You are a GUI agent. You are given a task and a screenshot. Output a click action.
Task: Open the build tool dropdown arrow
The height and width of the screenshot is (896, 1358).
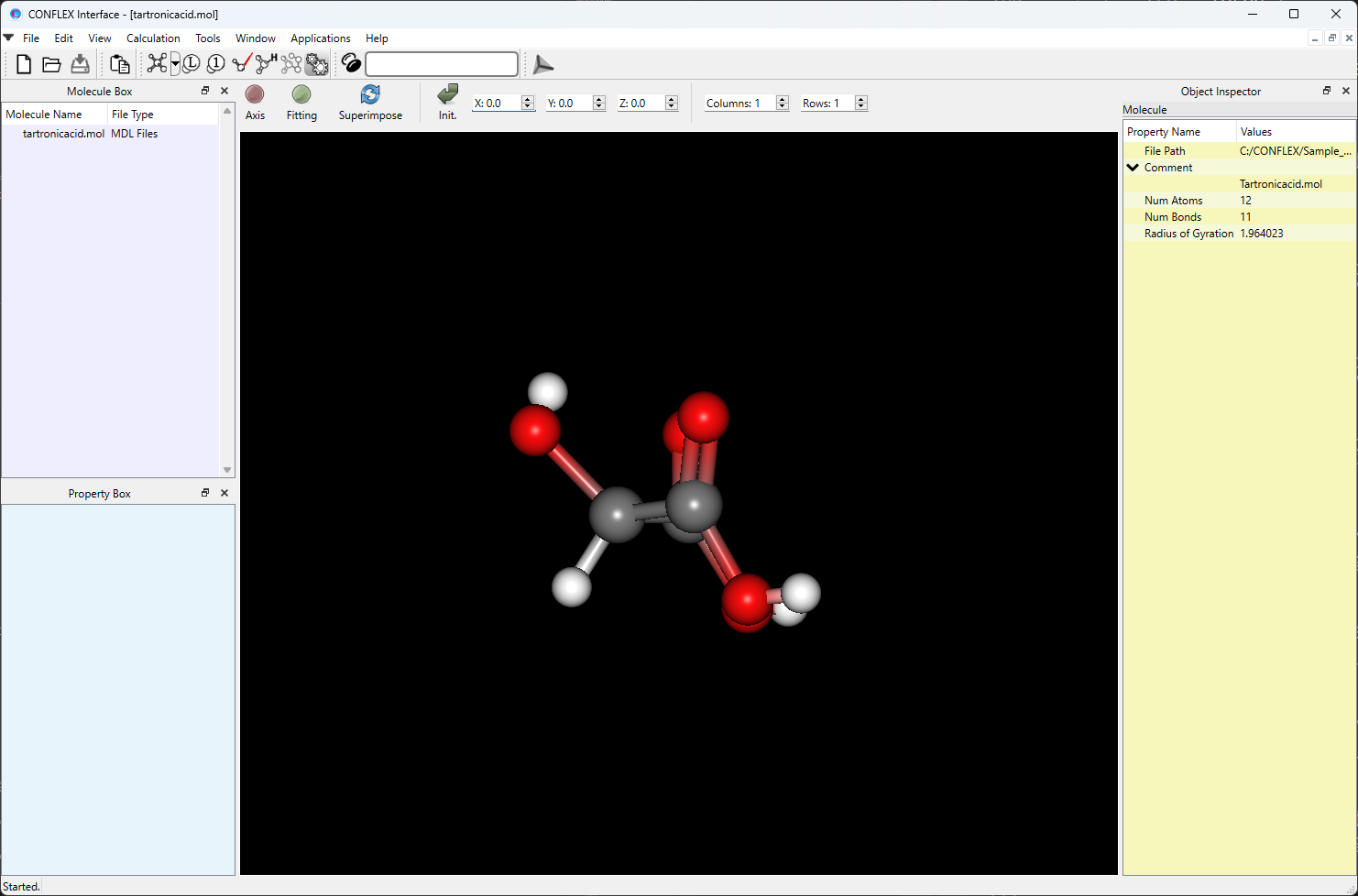tap(175, 63)
